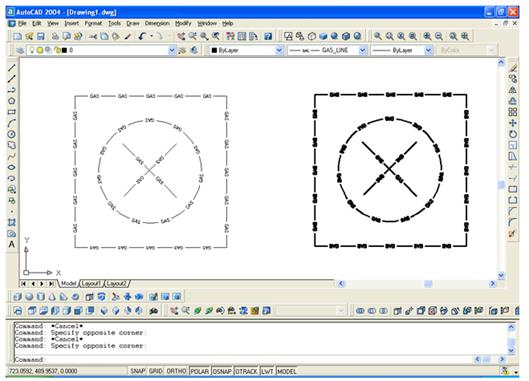Switch to the Layout1 tab
This screenshot has height=381, width=529.
click(x=91, y=283)
